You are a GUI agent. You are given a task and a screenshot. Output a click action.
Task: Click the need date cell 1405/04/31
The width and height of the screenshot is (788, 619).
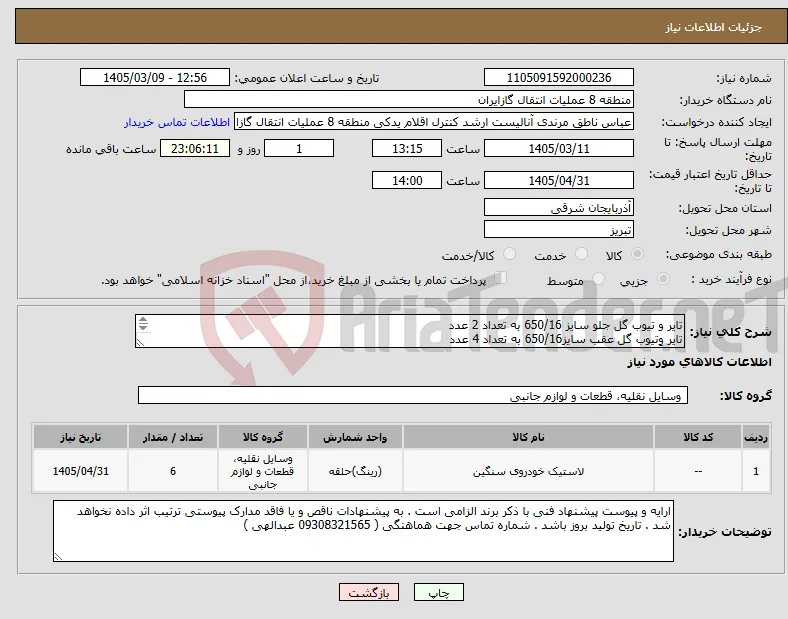(80, 471)
